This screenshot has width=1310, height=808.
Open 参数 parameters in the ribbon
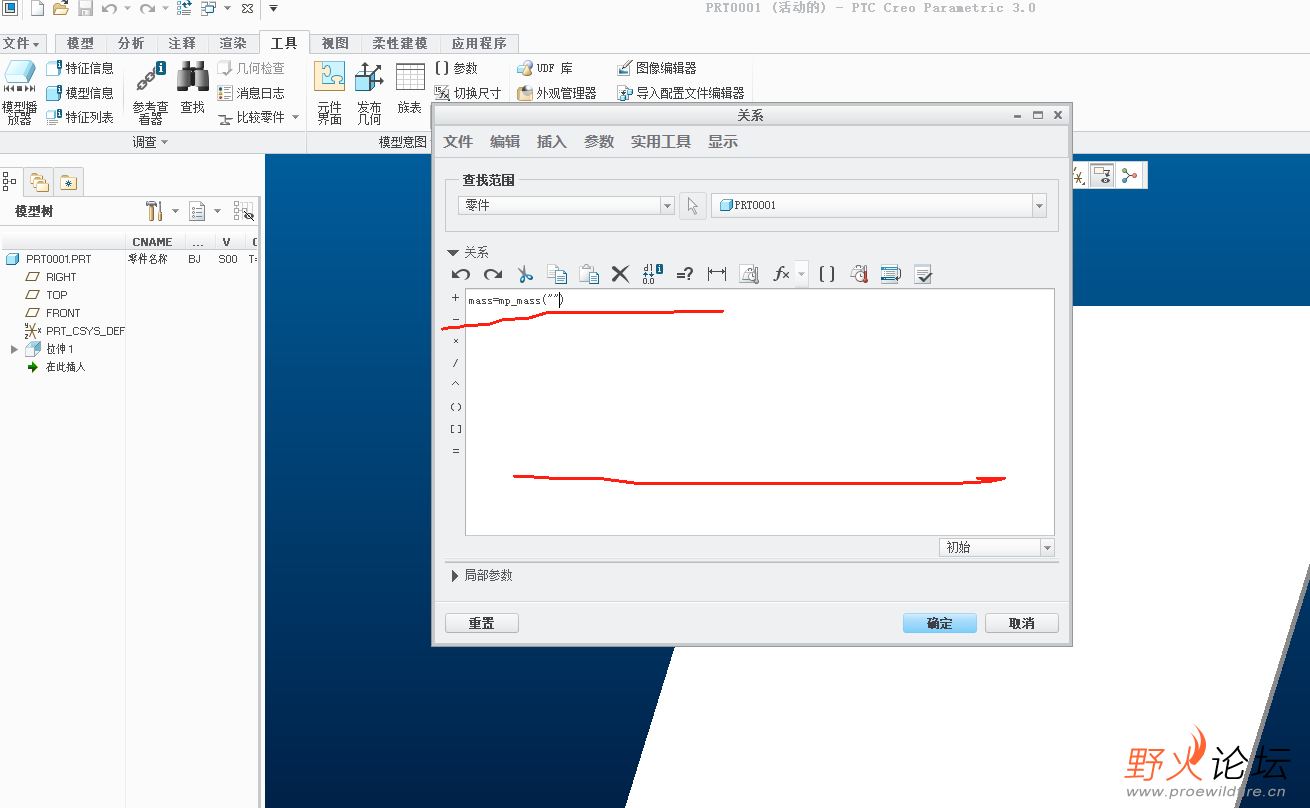click(457, 69)
